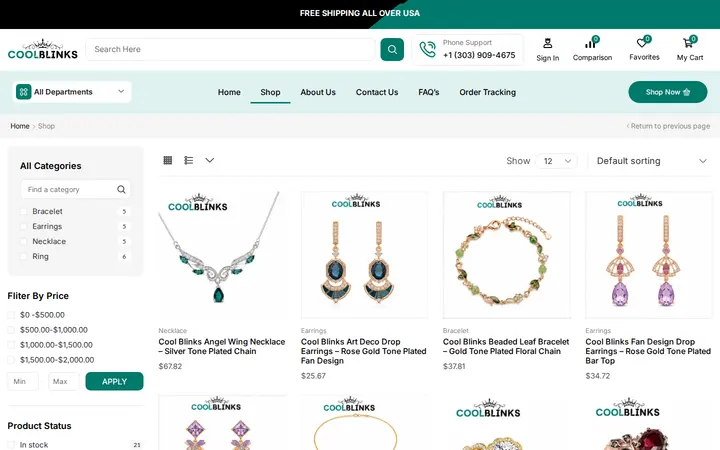Viewport: 720px width, 450px height.
Task: View Favorites via the heart icon
Action: tap(641, 43)
